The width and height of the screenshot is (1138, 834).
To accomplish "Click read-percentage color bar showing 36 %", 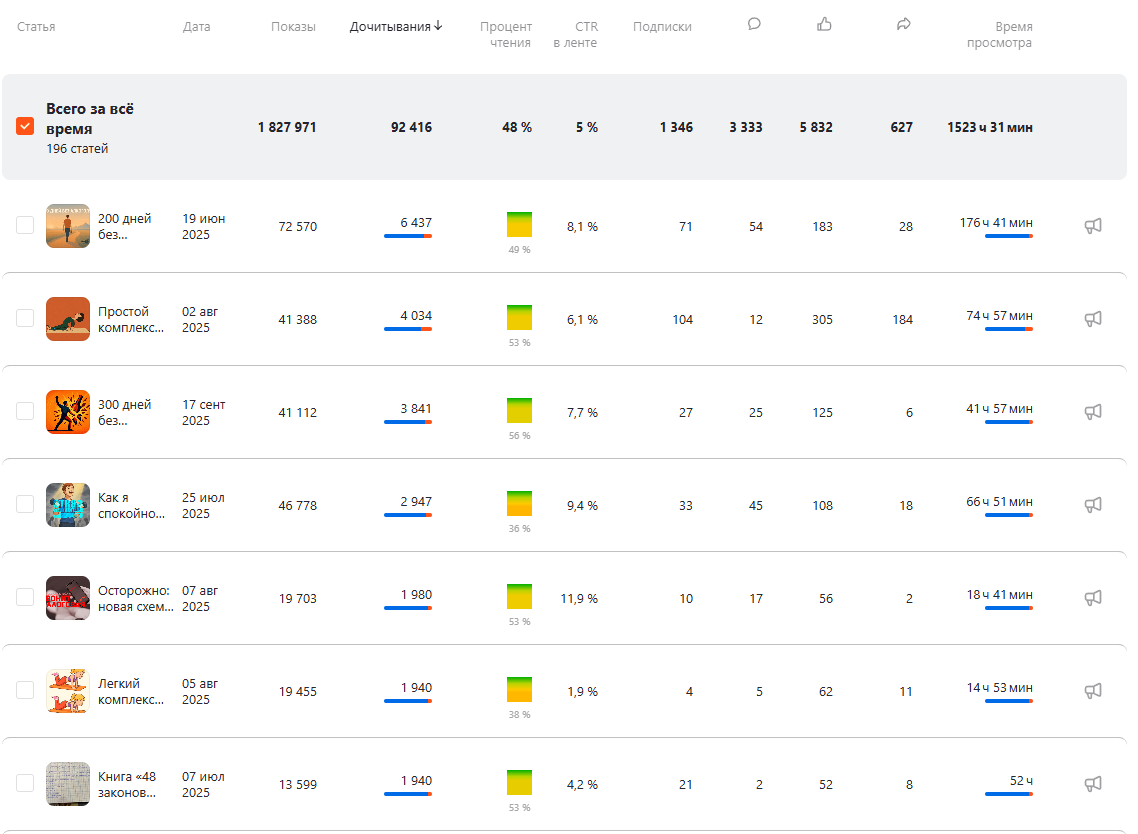I will [519, 503].
